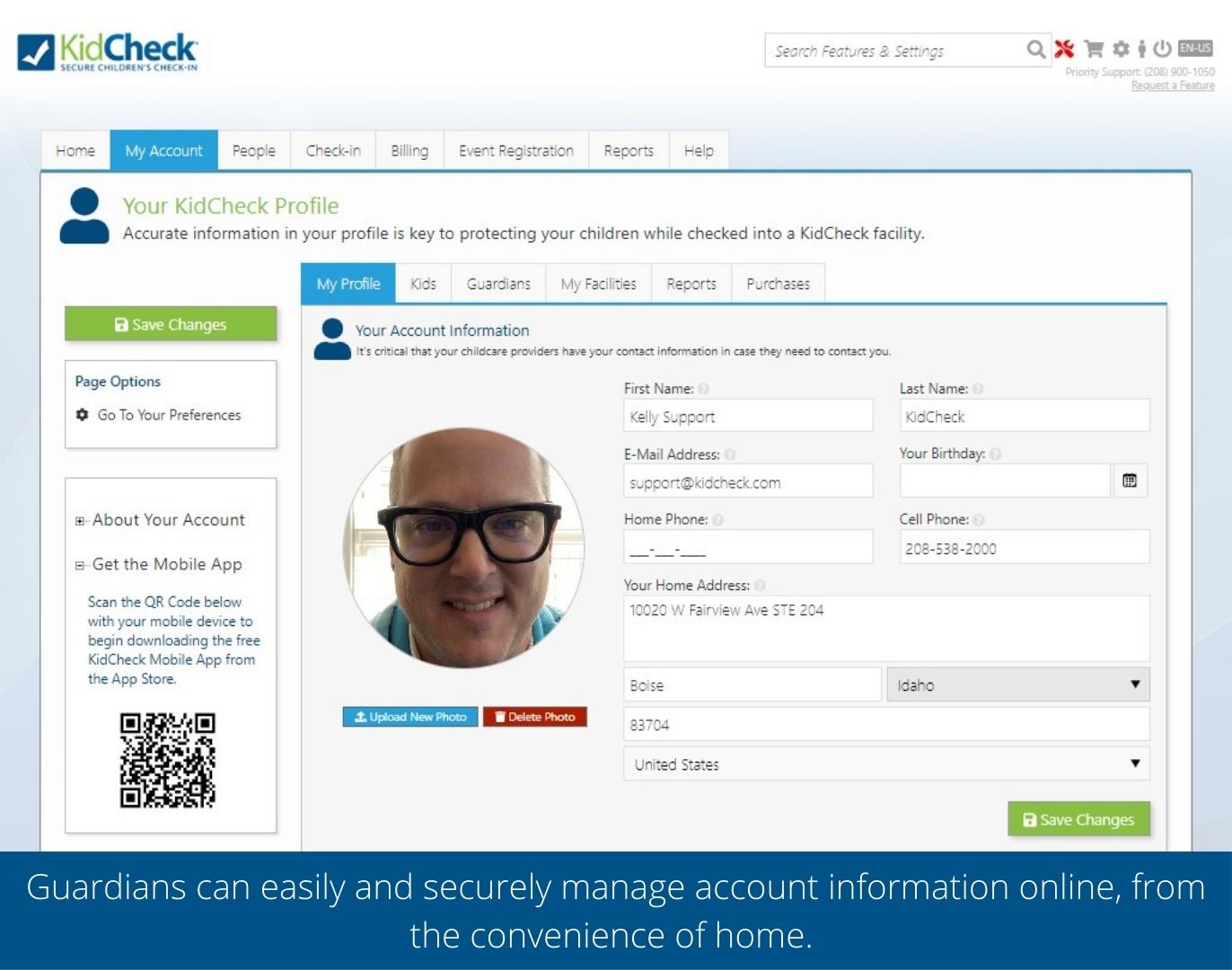
Task: Click Delete Photo button
Action: 535,717
